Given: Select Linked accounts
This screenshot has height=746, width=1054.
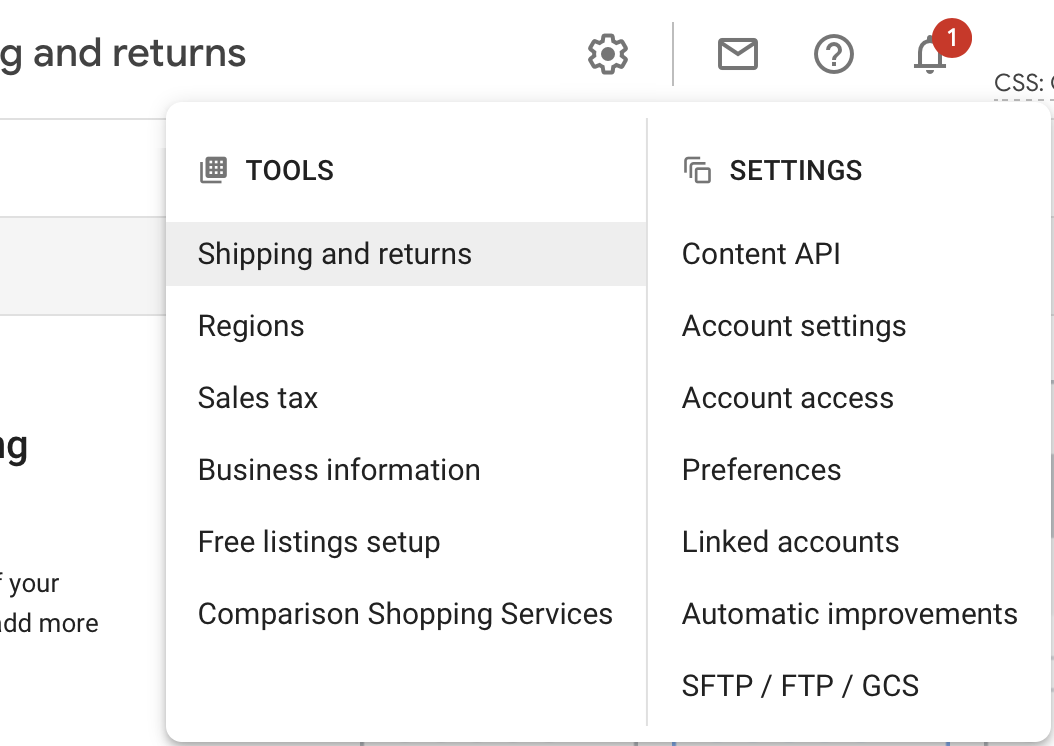Looking at the screenshot, I should [790, 542].
